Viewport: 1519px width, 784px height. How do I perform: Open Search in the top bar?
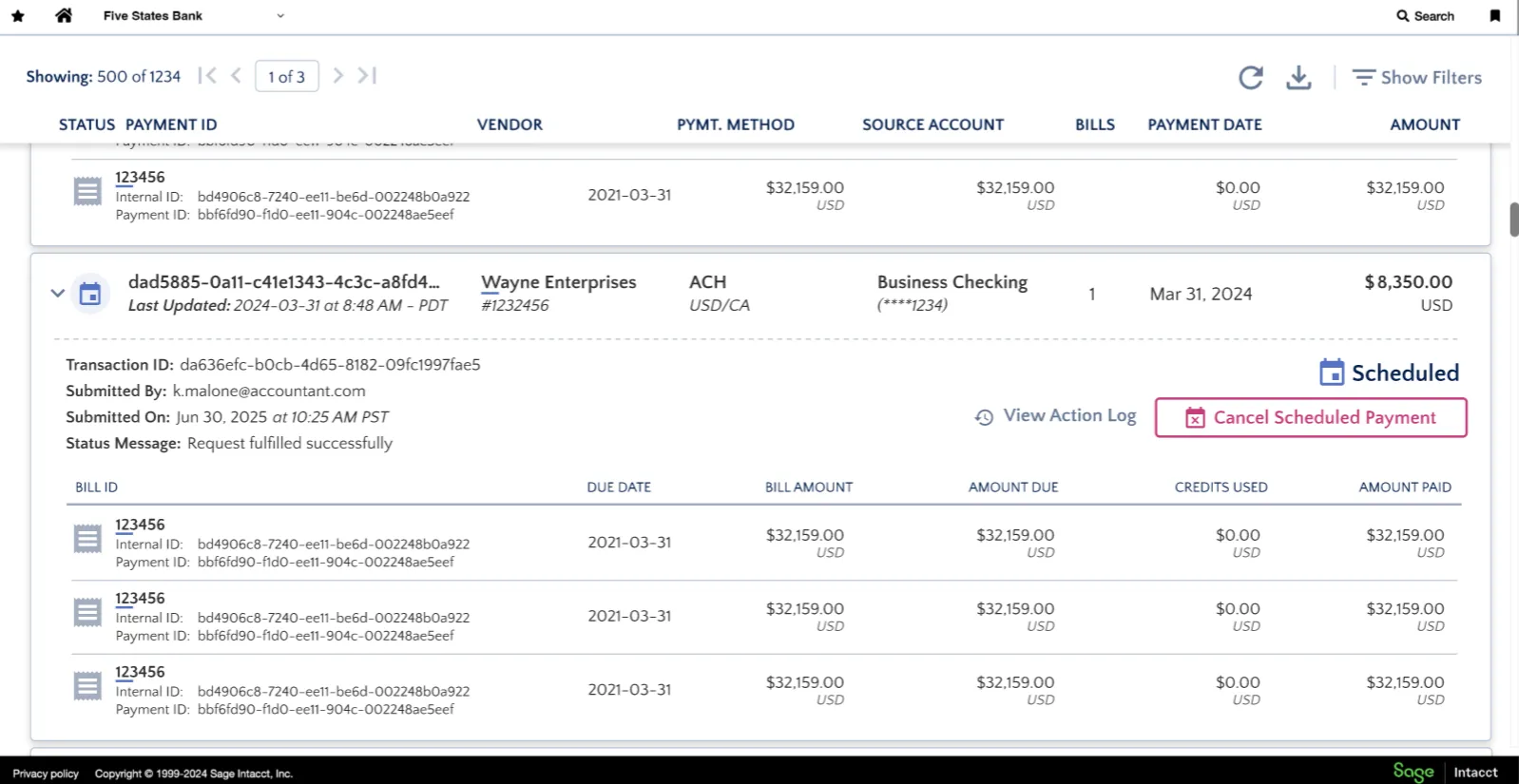[1426, 16]
